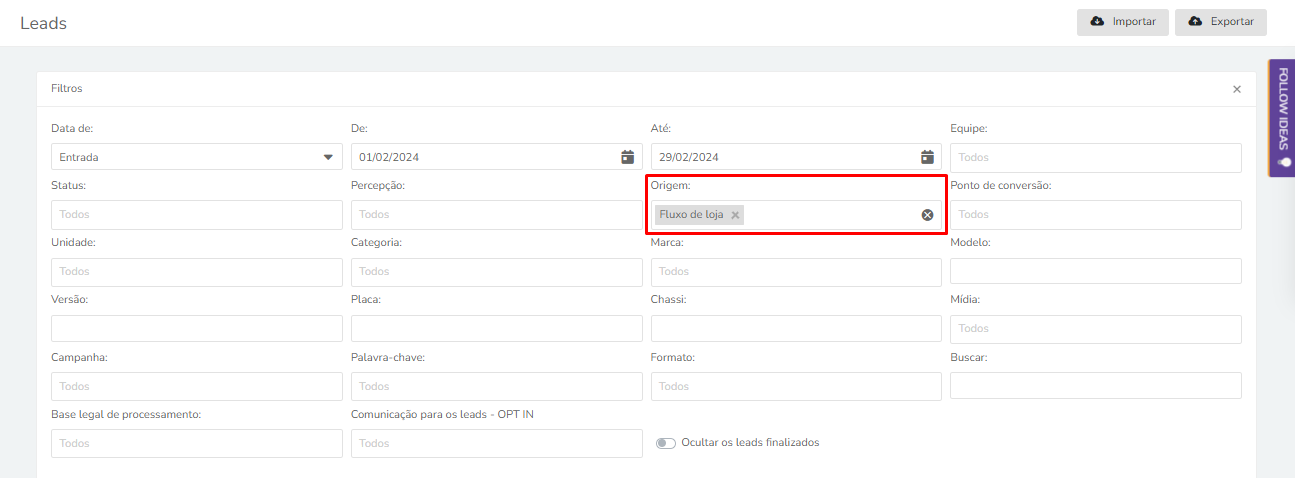Toggle Ocultar os leads finalizados
This screenshot has width=1295, height=478.
pos(666,443)
